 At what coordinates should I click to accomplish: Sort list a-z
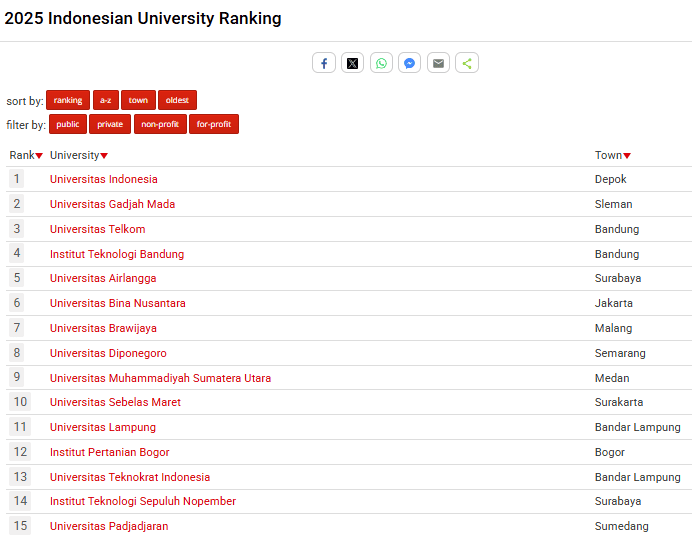pyautogui.click(x=105, y=100)
